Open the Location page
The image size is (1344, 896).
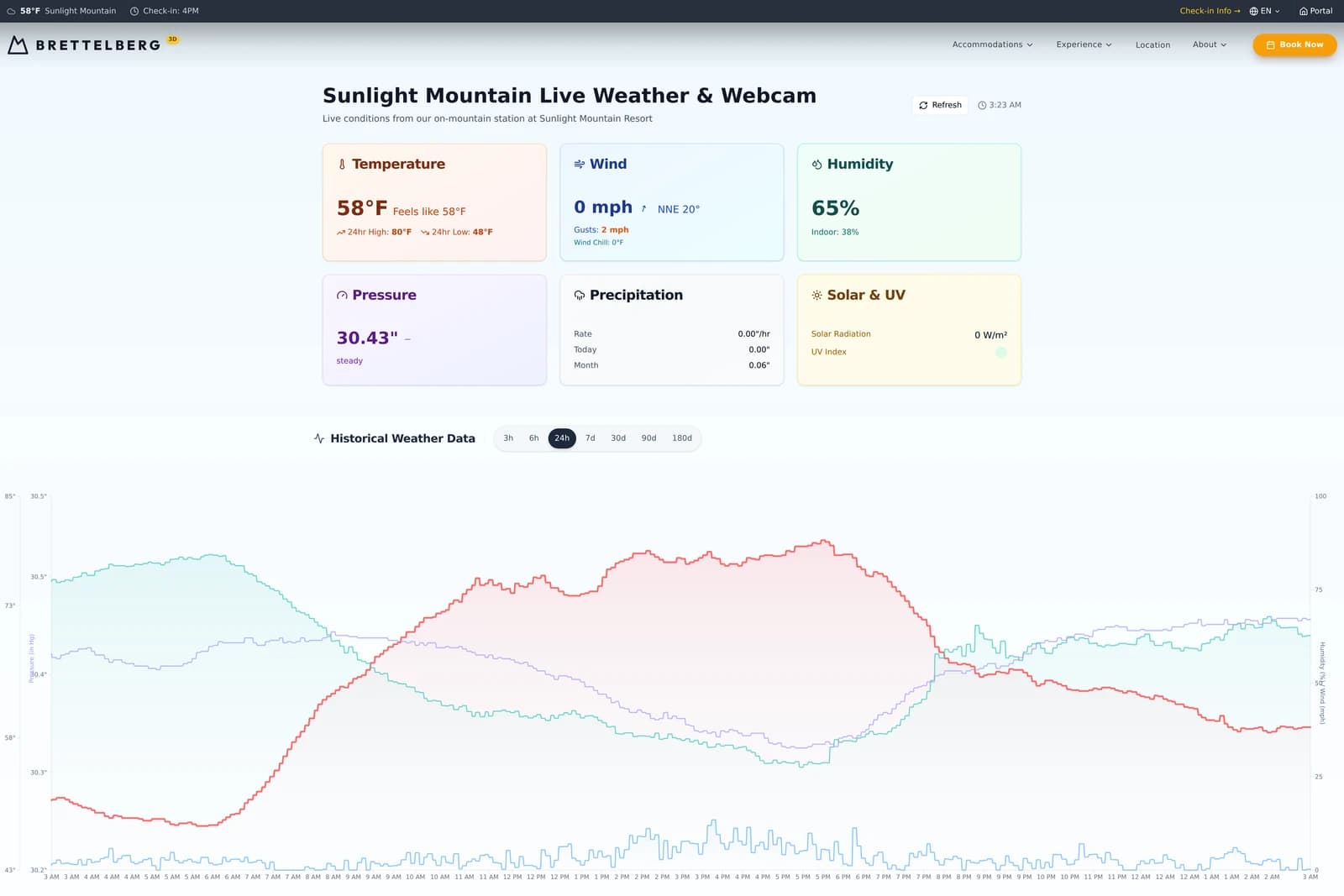coord(1152,45)
